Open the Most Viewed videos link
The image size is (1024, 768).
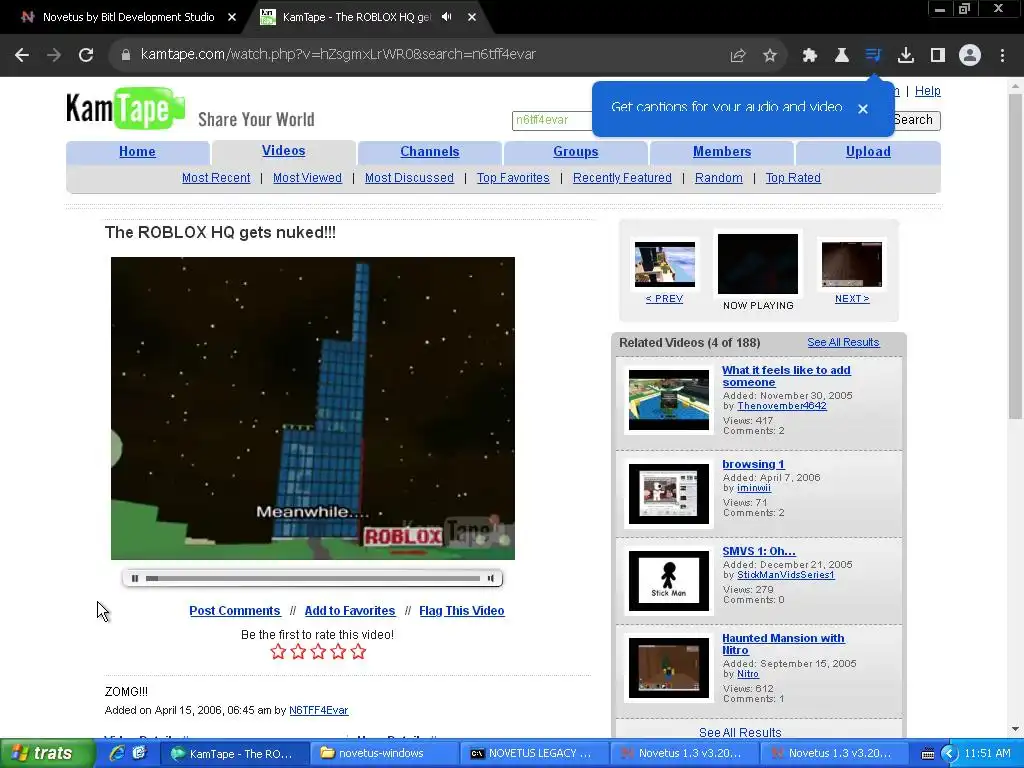pos(307,178)
